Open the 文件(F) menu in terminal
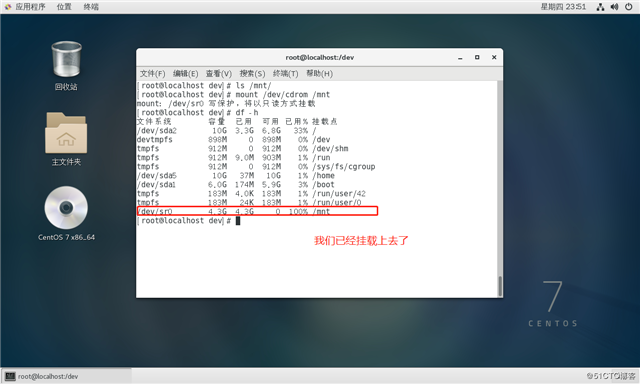Viewport: 640px width, 384px height. click(153, 73)
